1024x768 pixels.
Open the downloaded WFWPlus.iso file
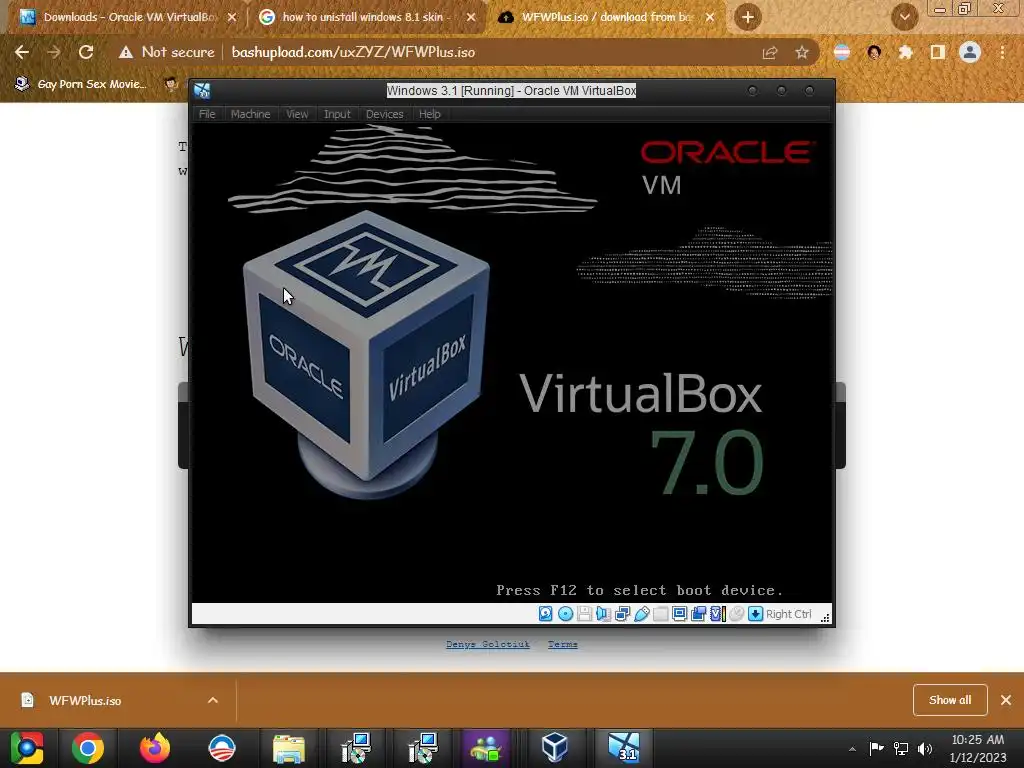click(85, 701)
